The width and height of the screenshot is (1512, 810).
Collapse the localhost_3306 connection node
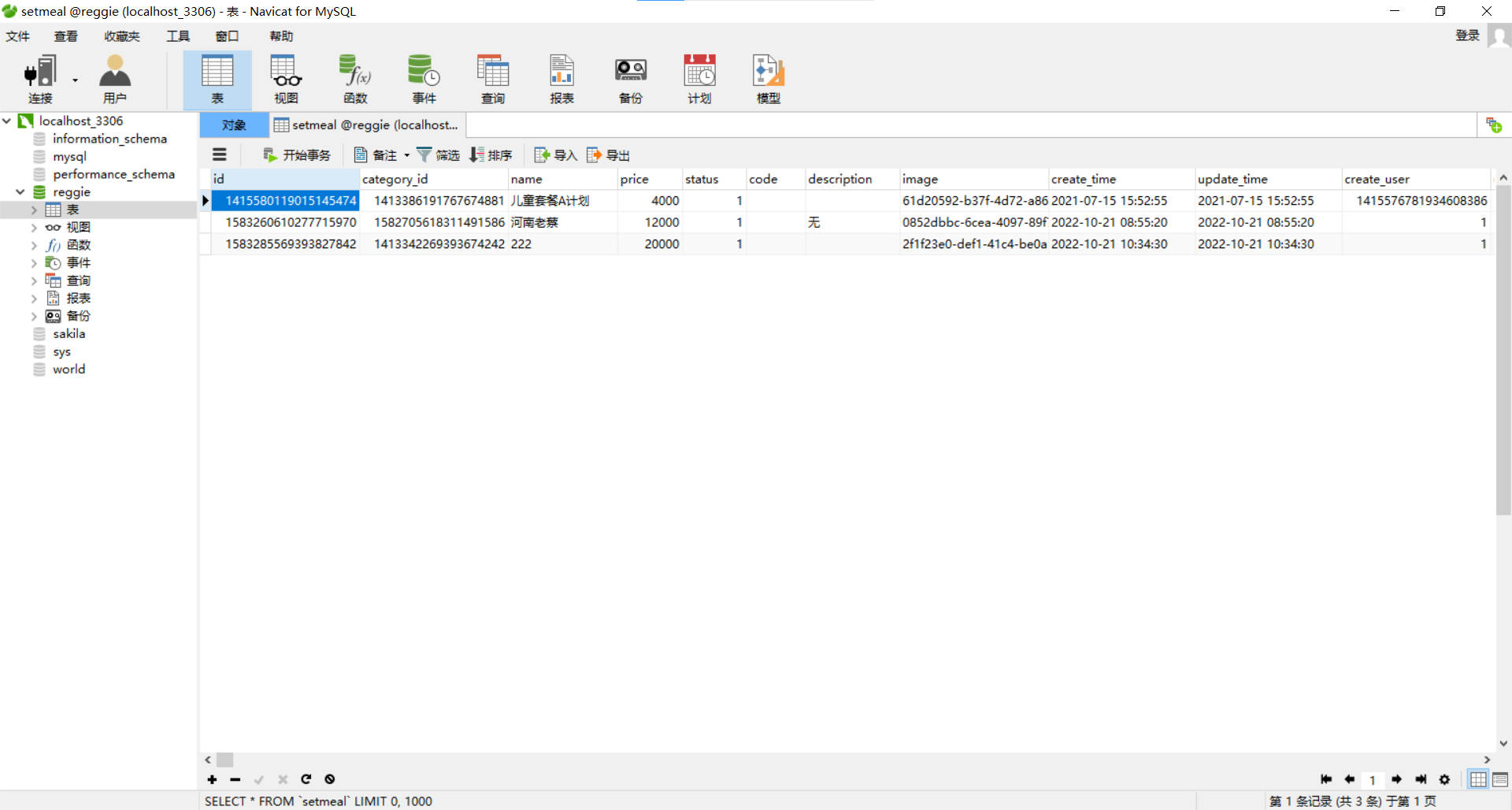tap(7, 121)
